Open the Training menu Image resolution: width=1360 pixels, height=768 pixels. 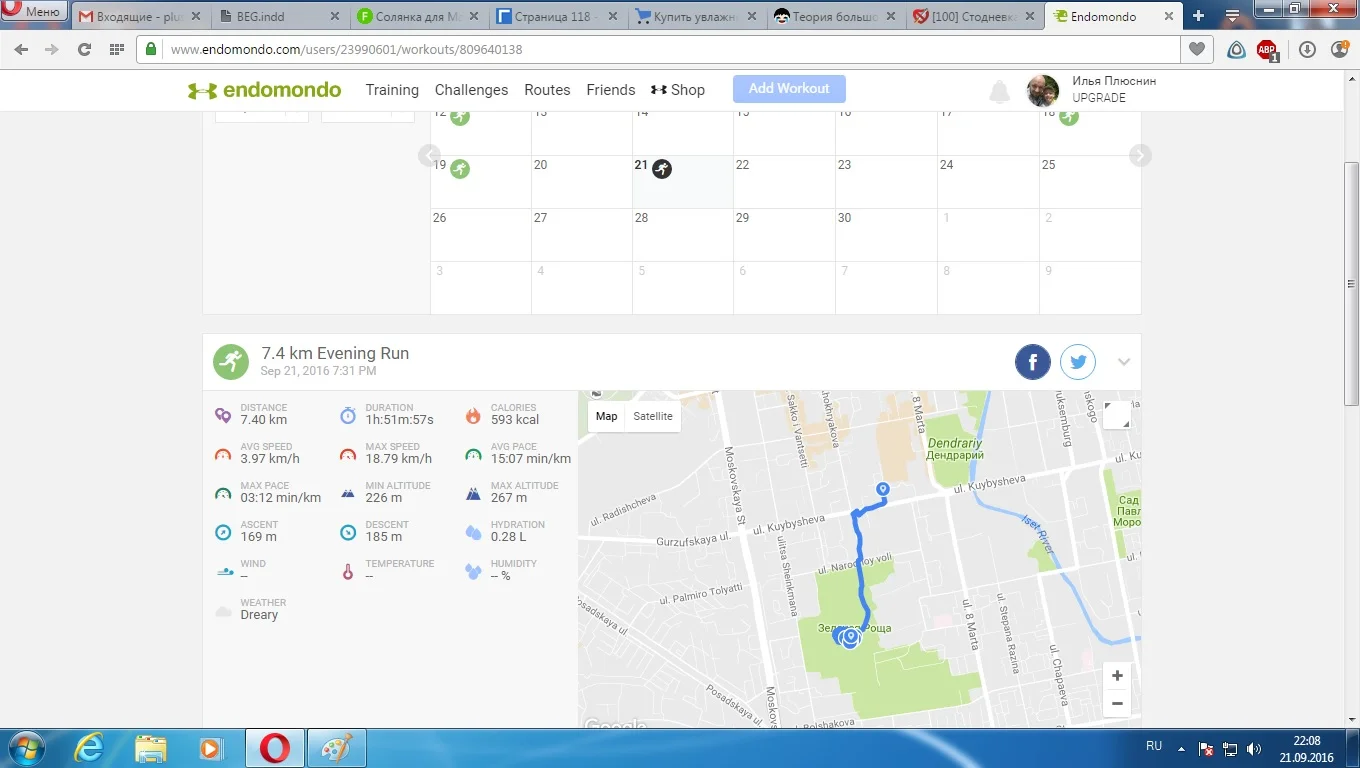pyautogui.click(x=392, y=90)
